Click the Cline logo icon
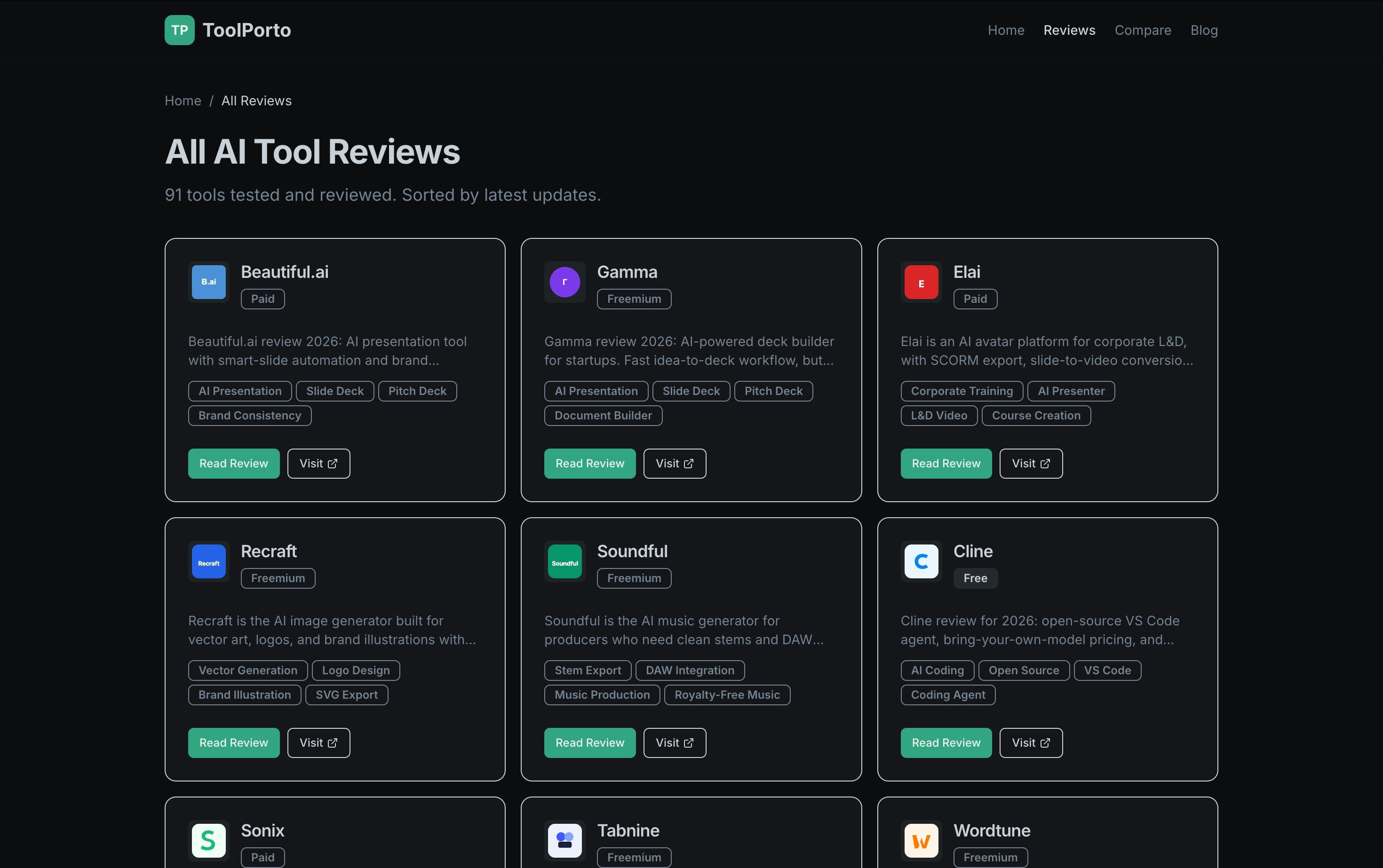 tap(921, 561)
